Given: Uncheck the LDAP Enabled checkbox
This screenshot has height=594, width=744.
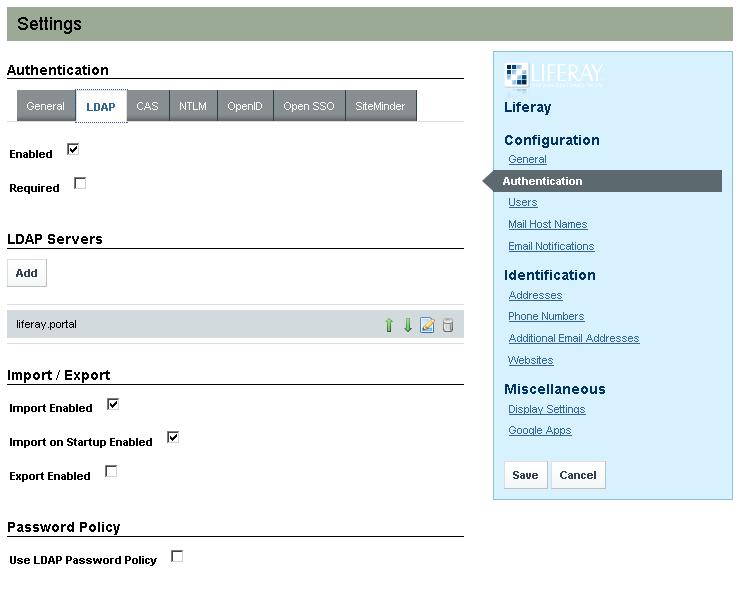Looking at the screenshot, I should (x=73, y=150).
